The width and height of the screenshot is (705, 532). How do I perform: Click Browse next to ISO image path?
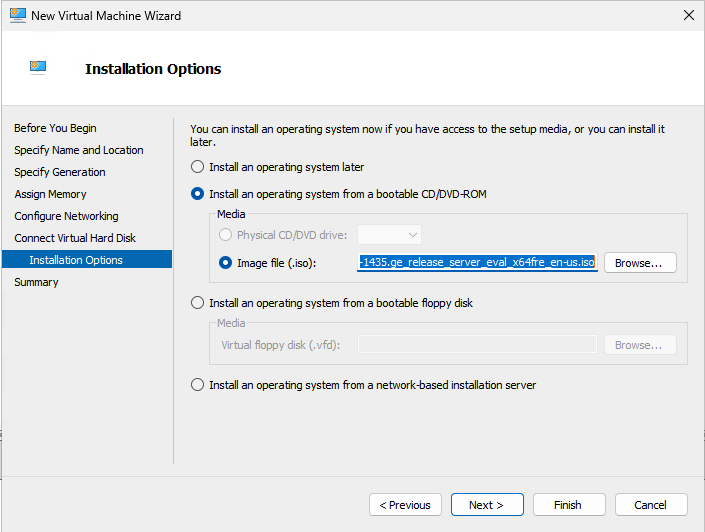(x=639, y=263)
